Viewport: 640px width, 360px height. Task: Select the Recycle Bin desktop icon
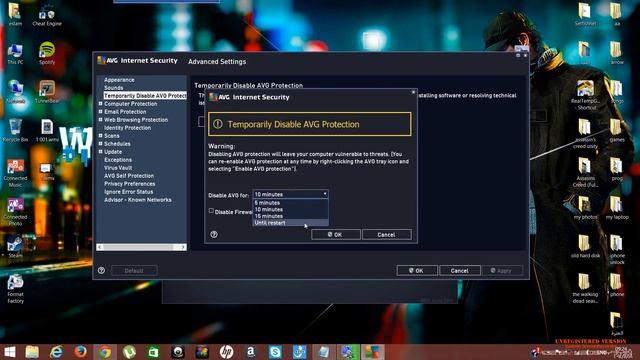[15, 131]
